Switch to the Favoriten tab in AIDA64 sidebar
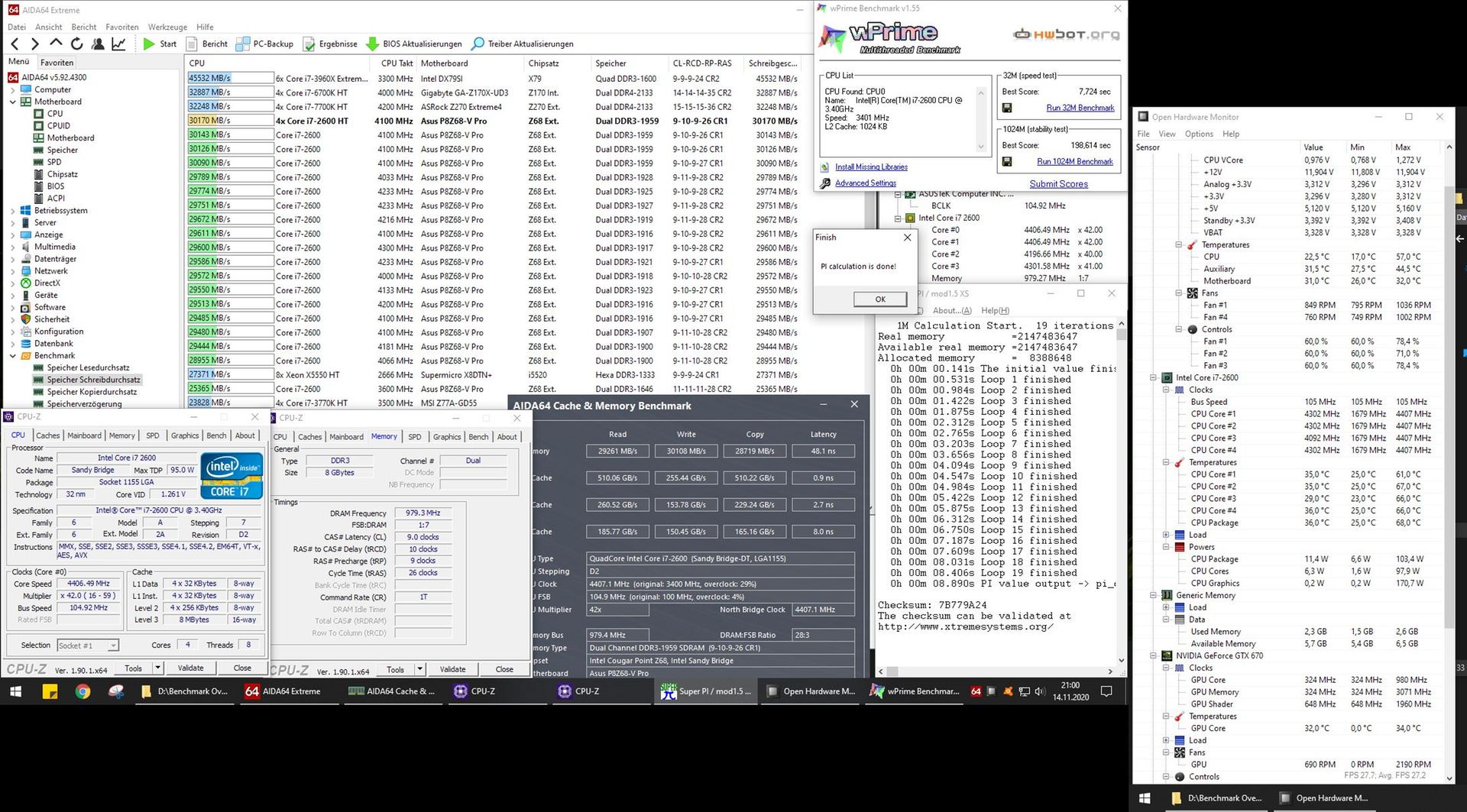The image size is (1467, 812). (x=57, y=63)
